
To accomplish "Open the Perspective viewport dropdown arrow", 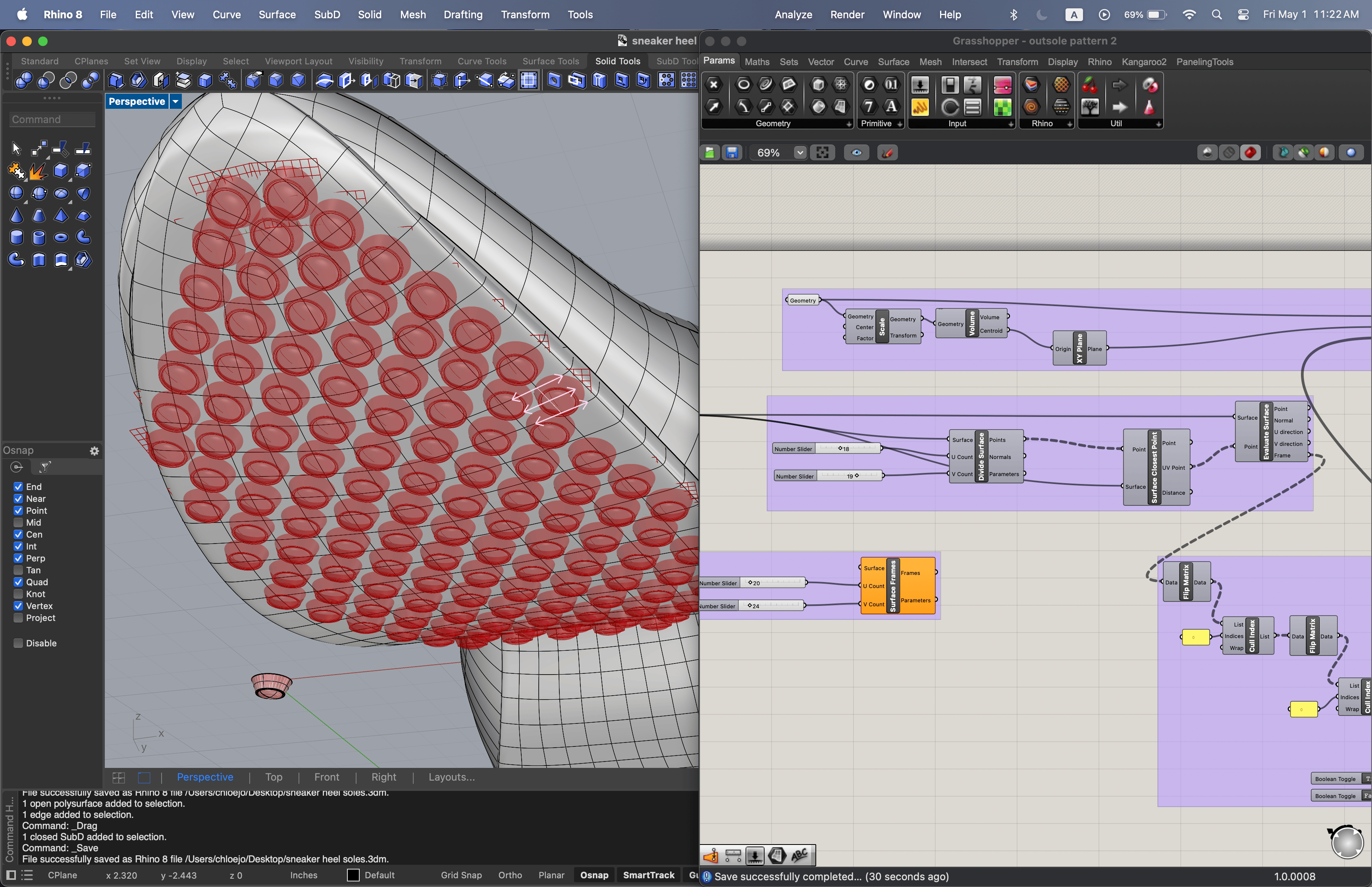I will tap(175, 101).
